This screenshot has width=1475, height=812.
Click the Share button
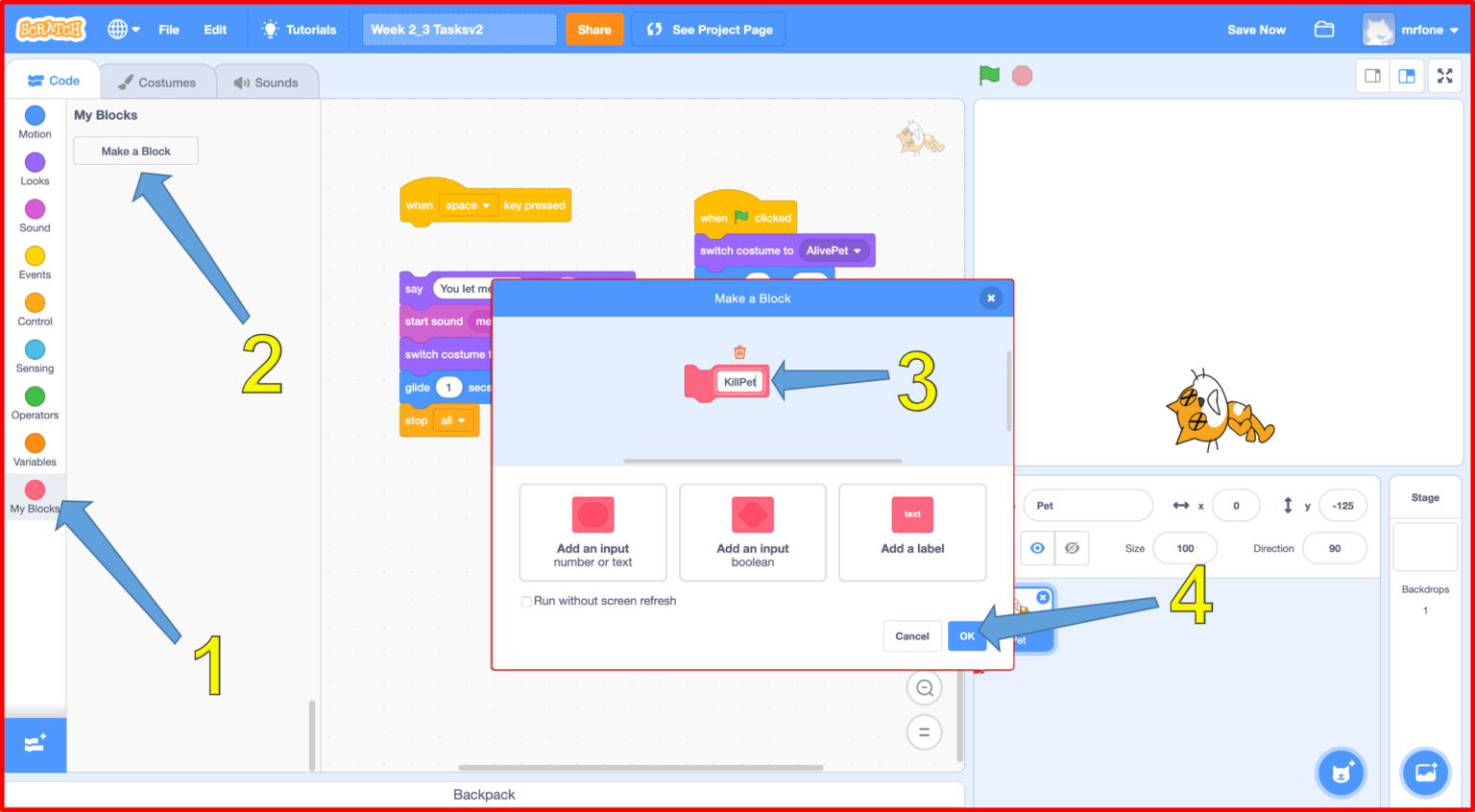593,29
